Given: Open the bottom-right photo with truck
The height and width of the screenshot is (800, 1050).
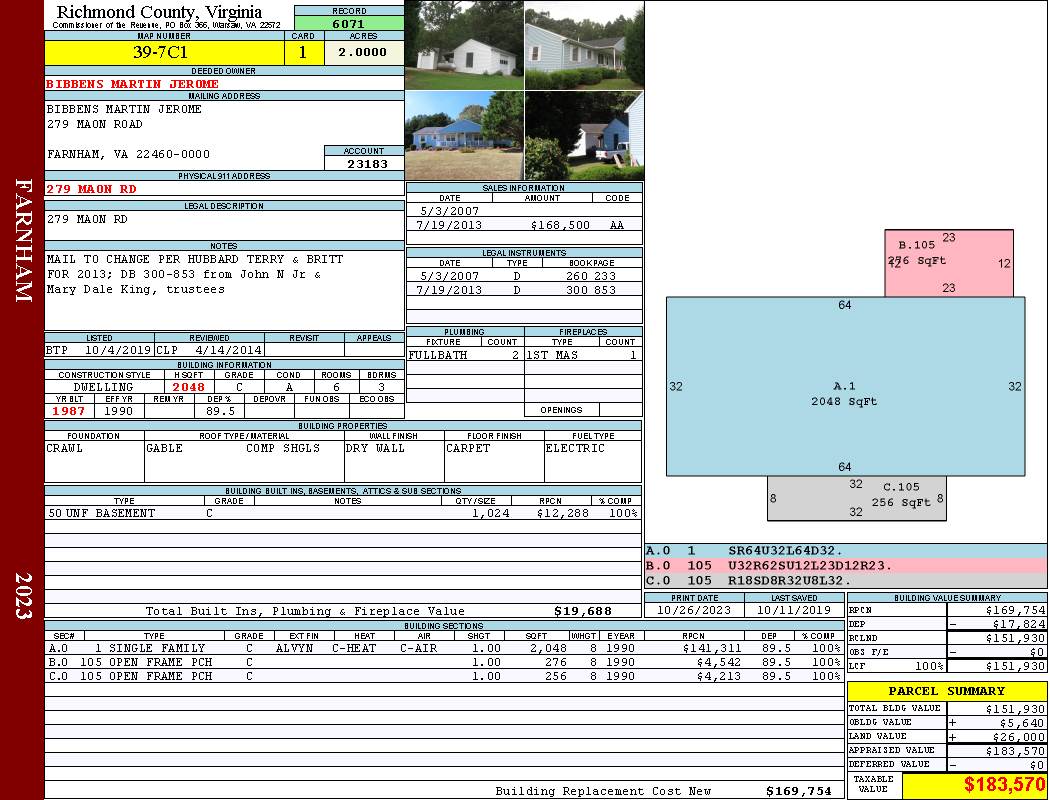Looking at the screenshot, I should [584, 135].
